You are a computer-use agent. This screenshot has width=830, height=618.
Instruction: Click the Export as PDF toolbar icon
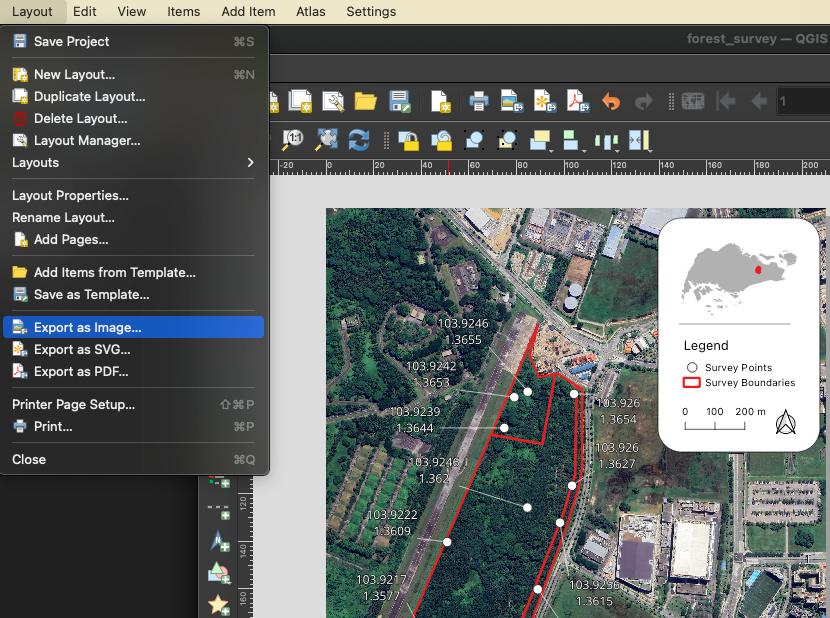577,101
